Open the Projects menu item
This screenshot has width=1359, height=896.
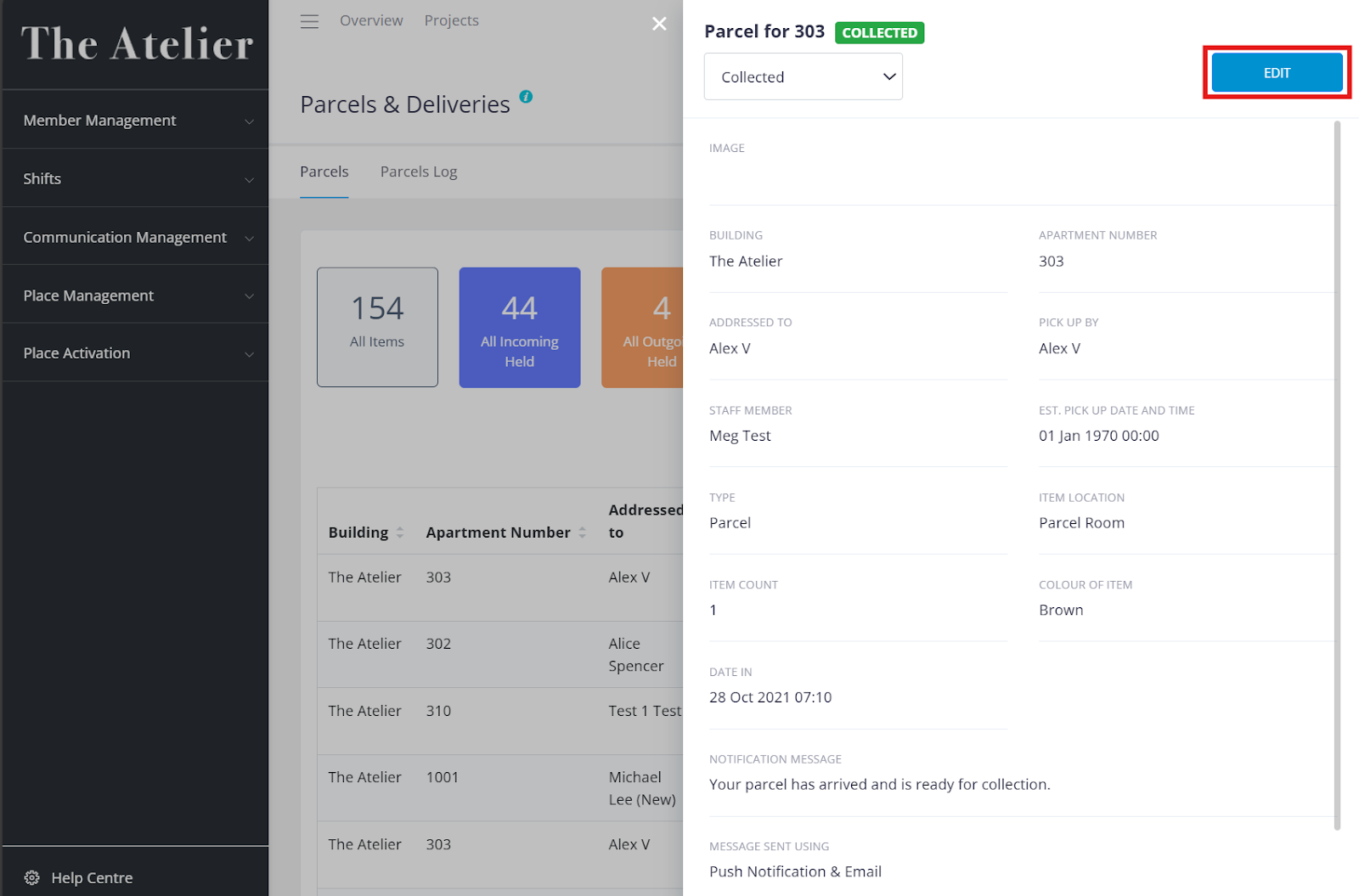point(451,20)
